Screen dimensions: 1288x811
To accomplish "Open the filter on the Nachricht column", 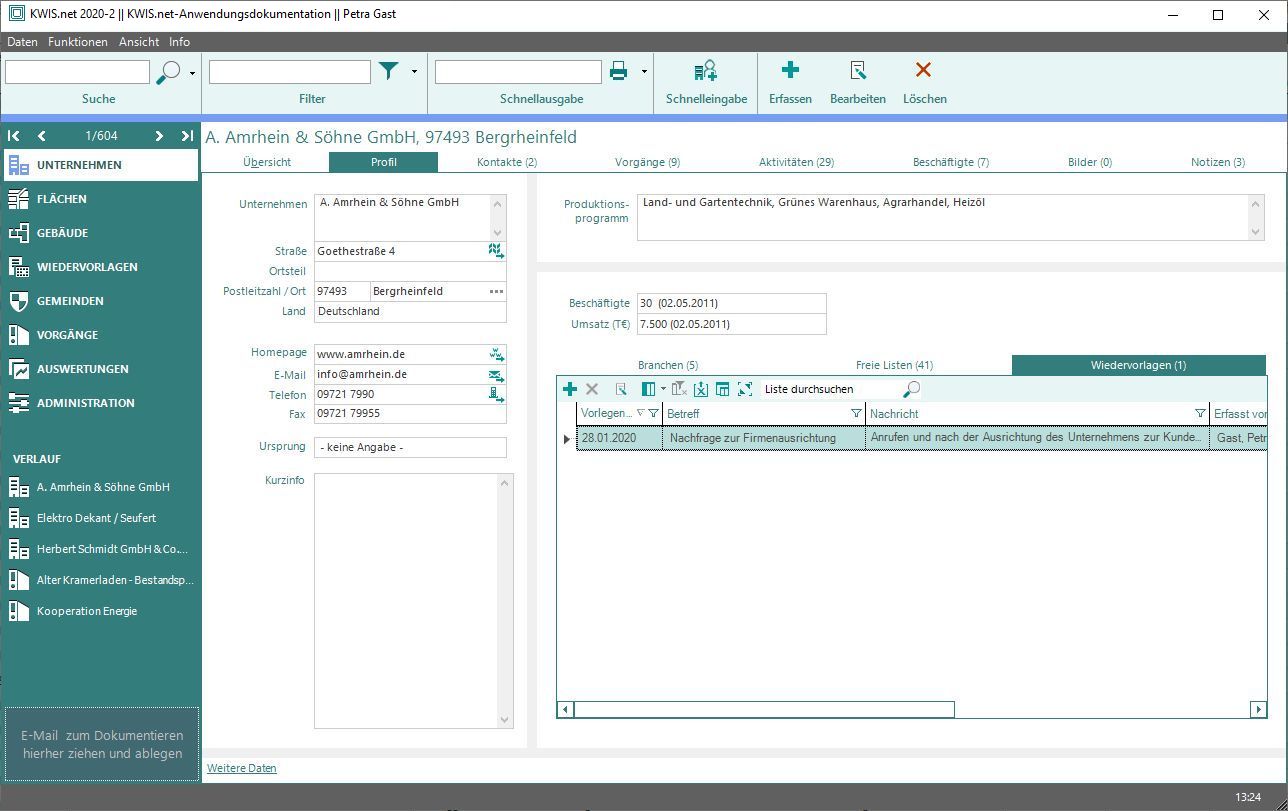I will 1200,413.
